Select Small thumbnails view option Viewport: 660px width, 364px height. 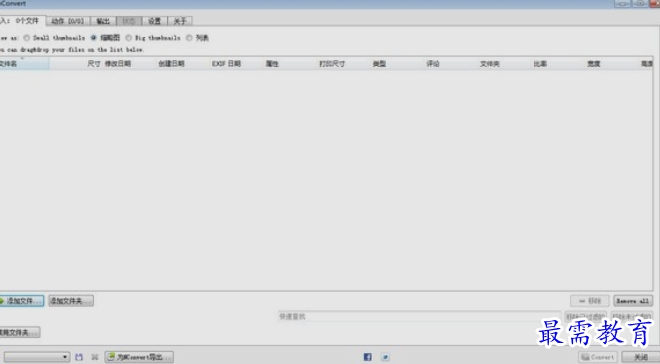click(27, 38)
